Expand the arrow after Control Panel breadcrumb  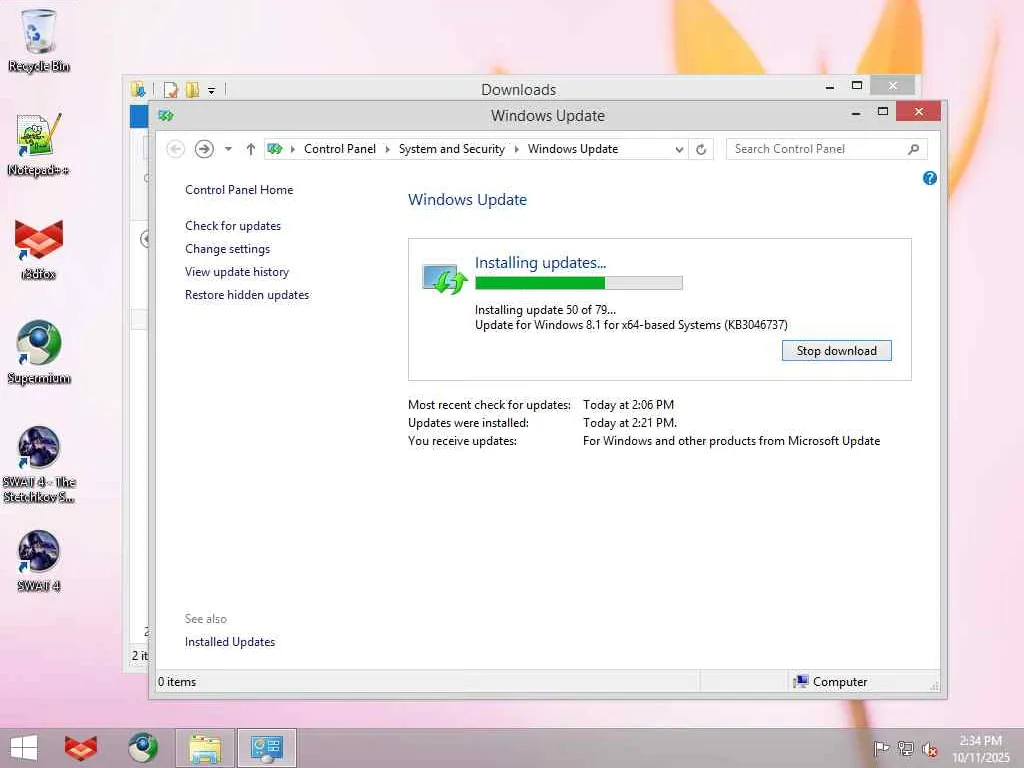pyautogui.click(x=387, y=150)
